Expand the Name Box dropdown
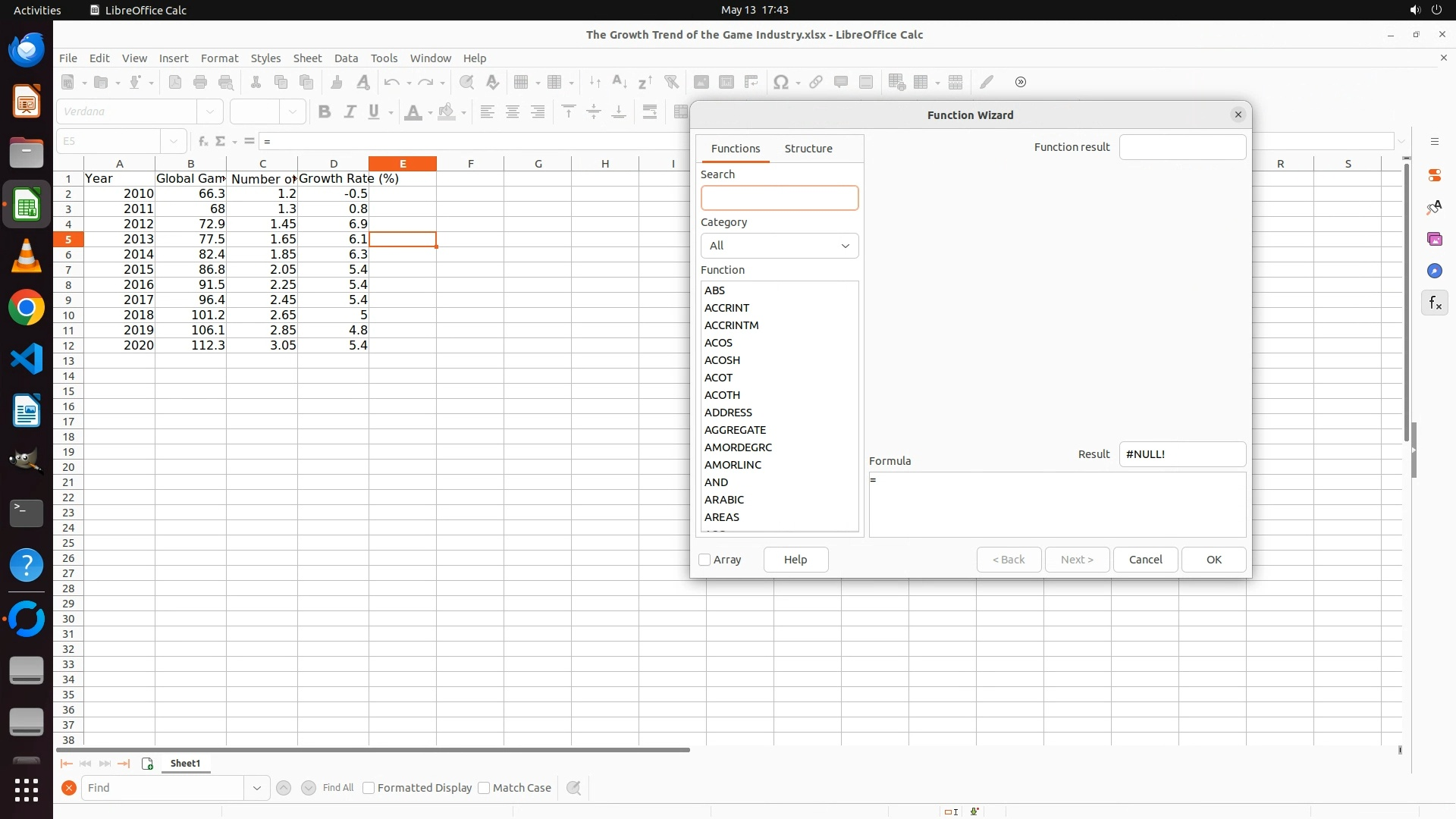Screen dimensions: 1456x819 [x=174, y=141]
